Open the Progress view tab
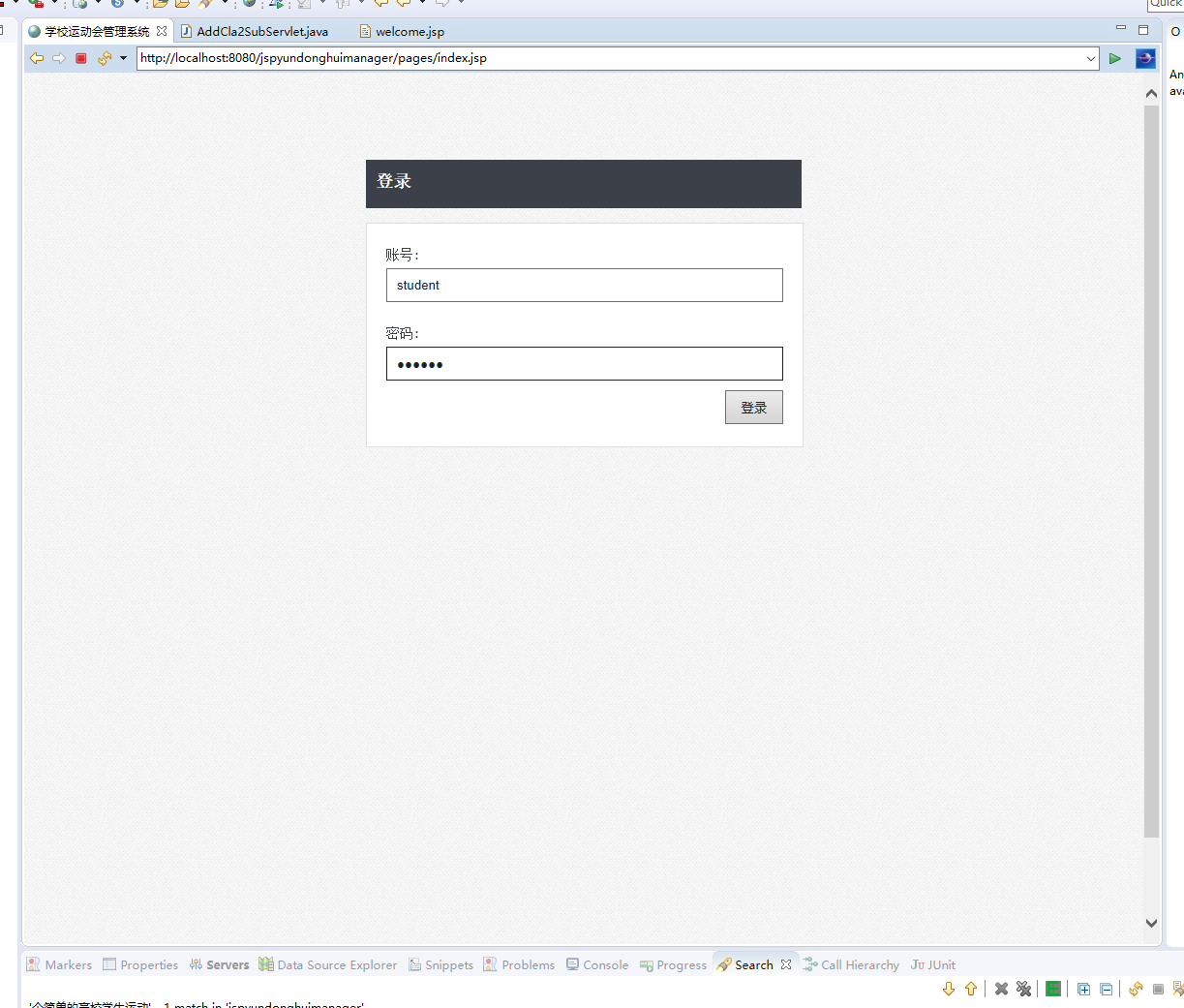The height and width of the screenshot is (1008, 1184). (673, 964)
